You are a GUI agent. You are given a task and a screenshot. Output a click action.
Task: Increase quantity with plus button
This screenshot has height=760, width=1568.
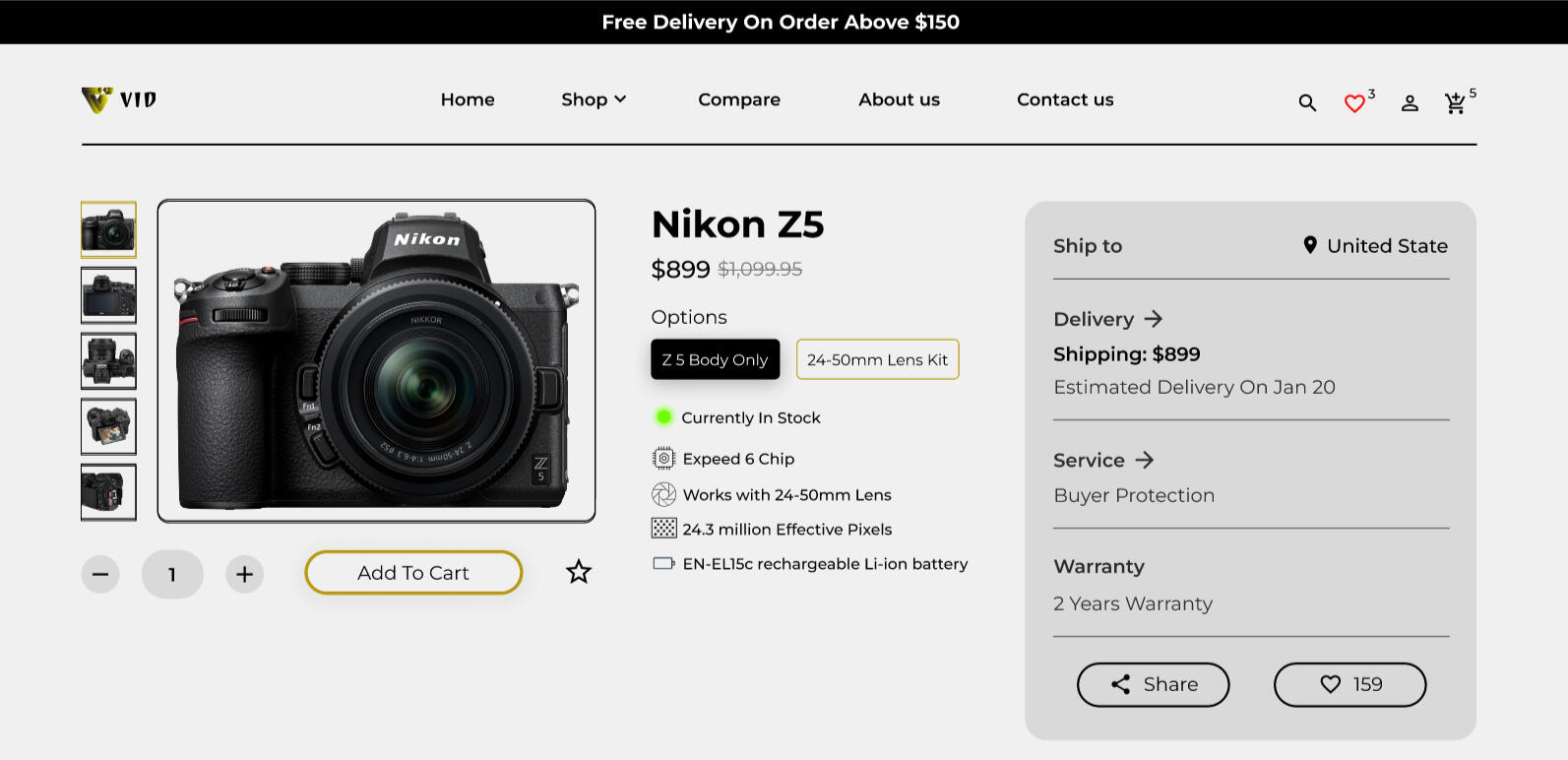click(245, 574)
